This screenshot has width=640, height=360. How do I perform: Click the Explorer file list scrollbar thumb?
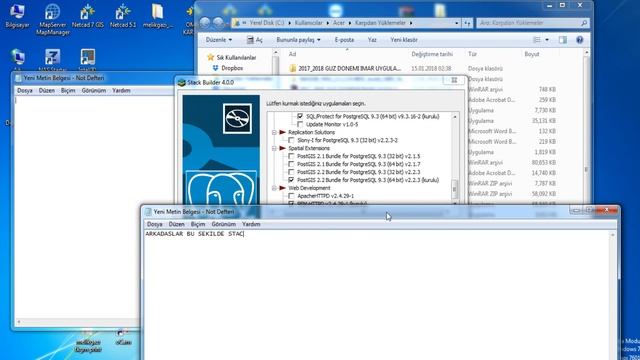(587, 169)
